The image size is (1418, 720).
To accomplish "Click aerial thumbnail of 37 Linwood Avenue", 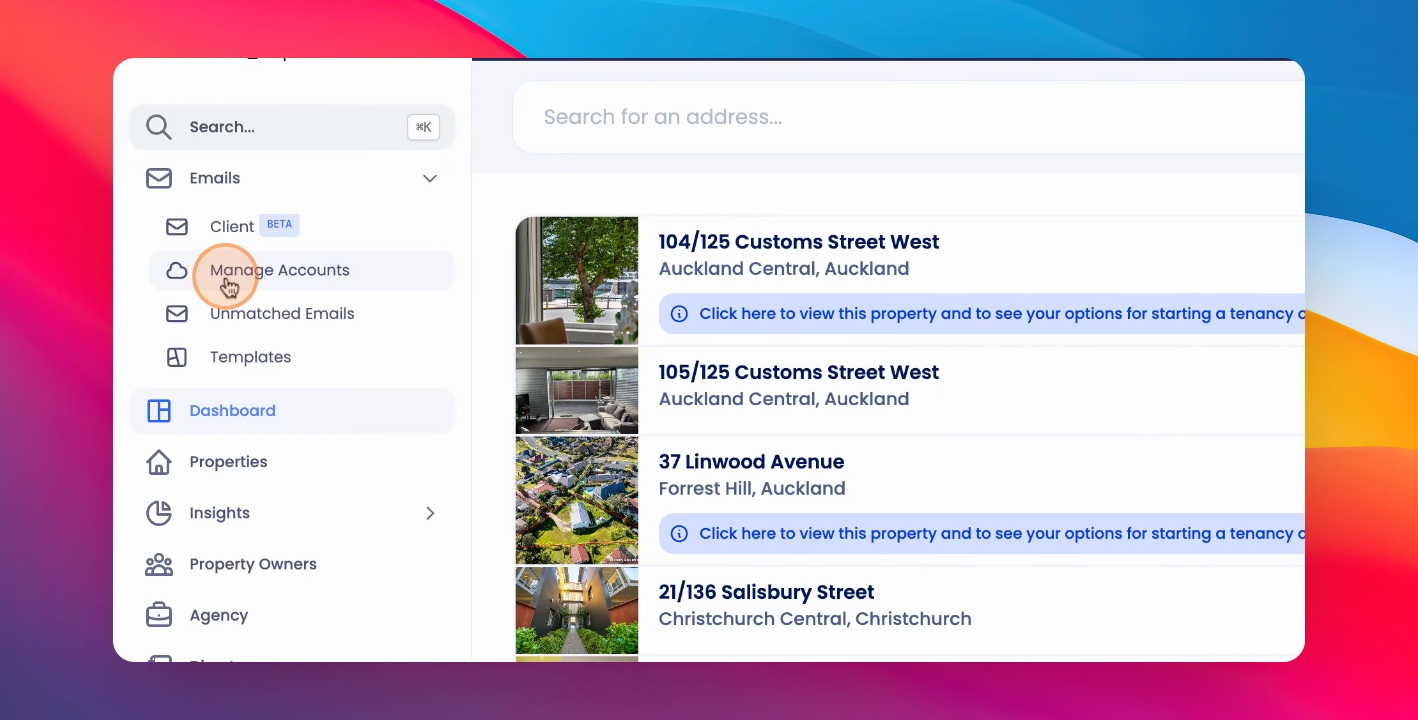I will [x=577, y=501].
